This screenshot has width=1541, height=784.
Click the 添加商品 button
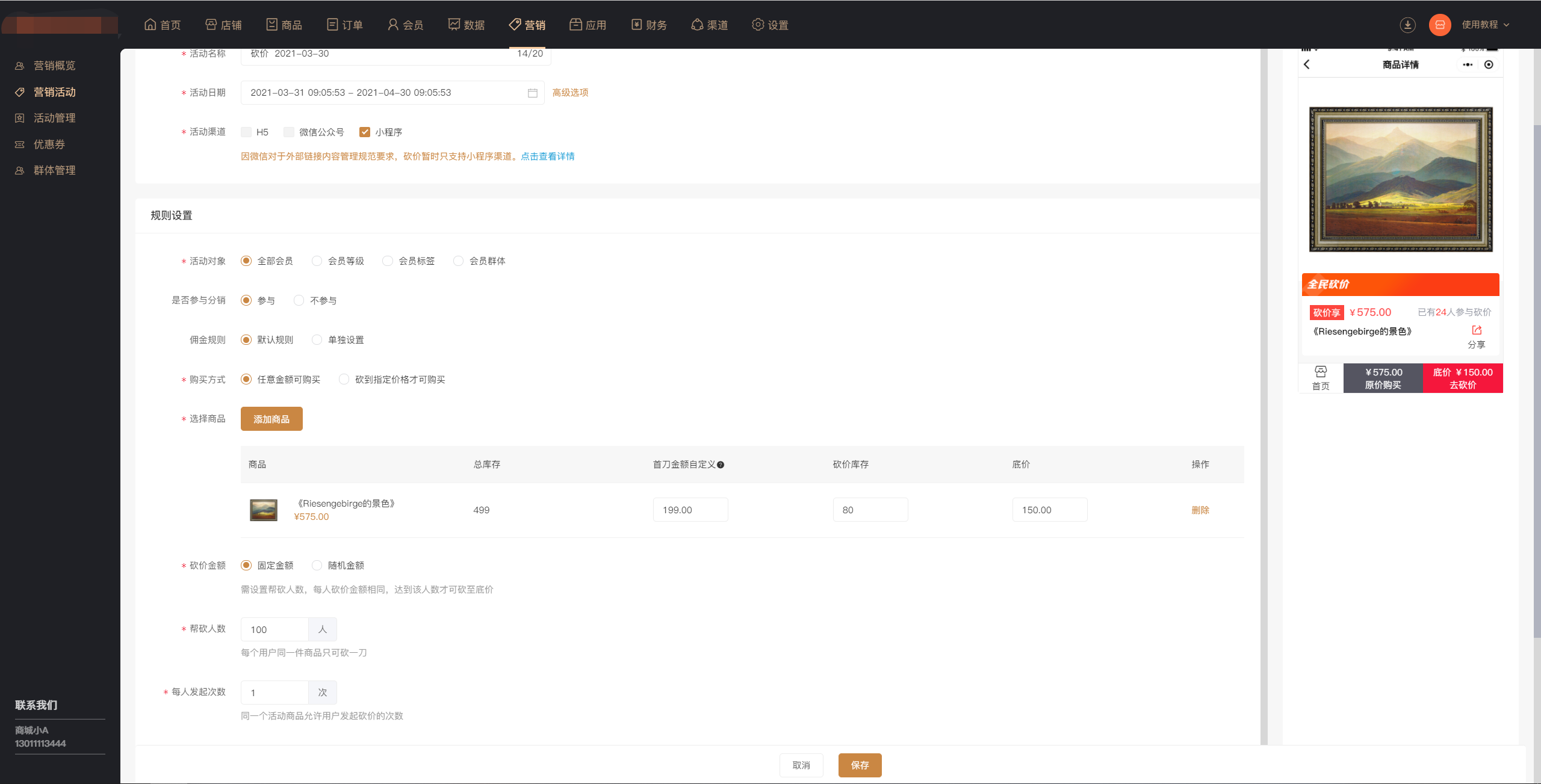tap(271, 419)
